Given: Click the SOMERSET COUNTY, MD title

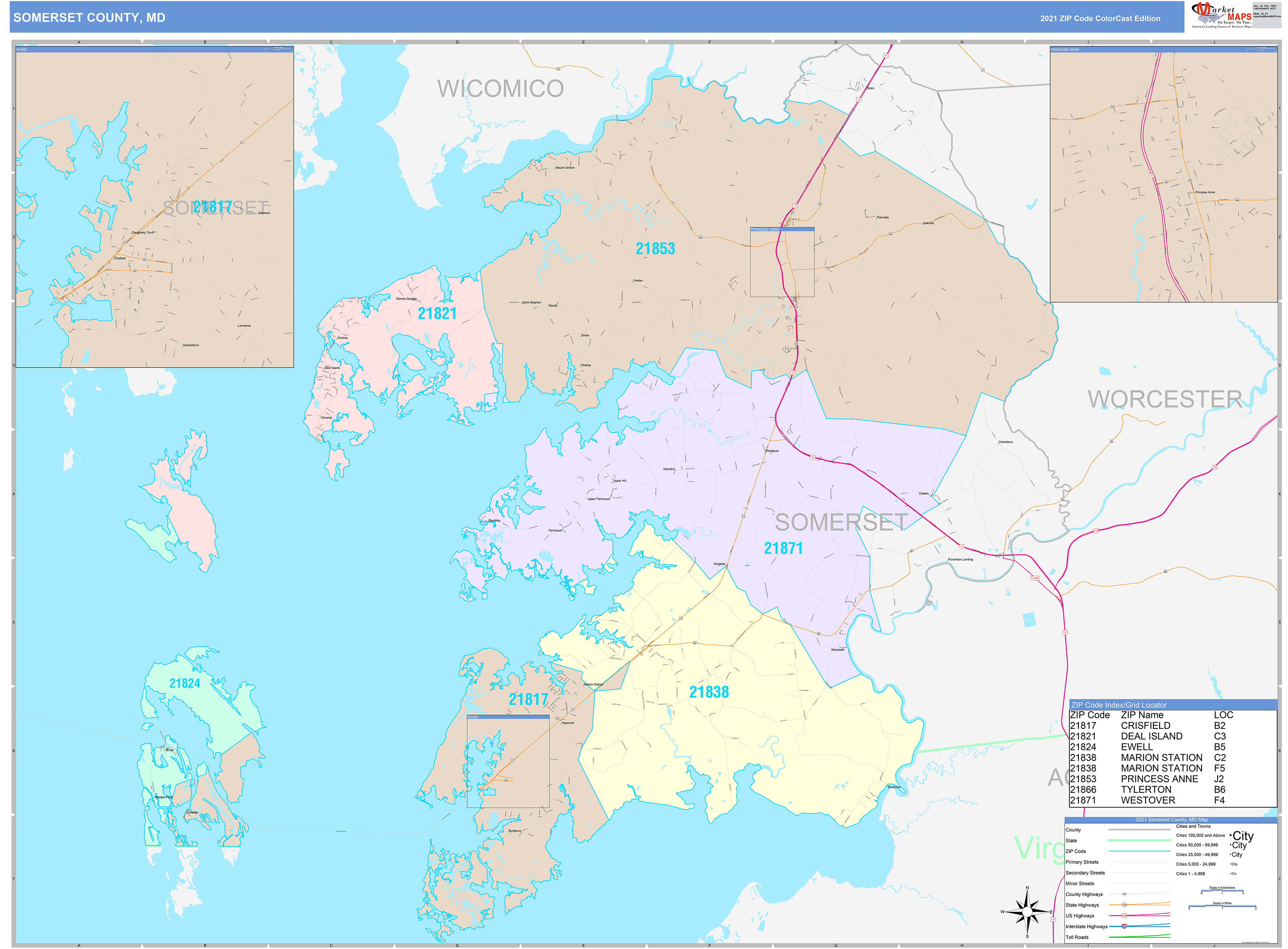Looking at the screenshot, I should [89, 18].
